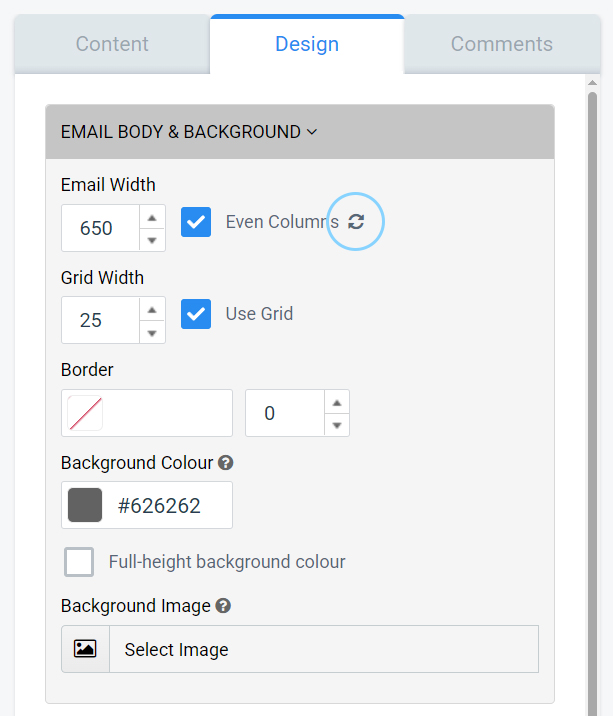This screenshot has width=613, height=716.
Task: Open the grey #626262 background colour swatch
Action: 85,505
